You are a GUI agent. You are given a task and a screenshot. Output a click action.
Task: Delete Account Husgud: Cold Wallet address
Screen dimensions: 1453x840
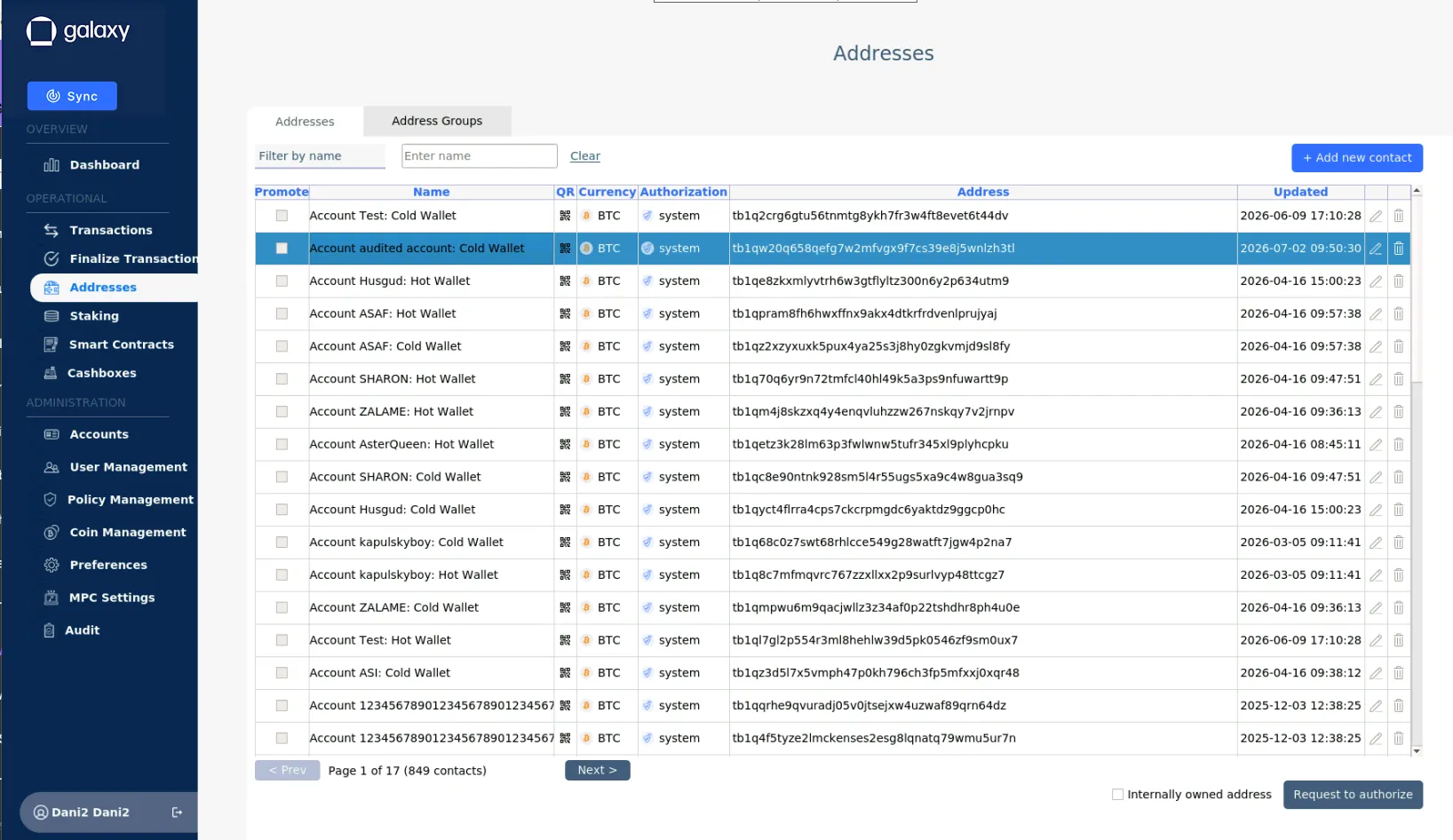1399,510
